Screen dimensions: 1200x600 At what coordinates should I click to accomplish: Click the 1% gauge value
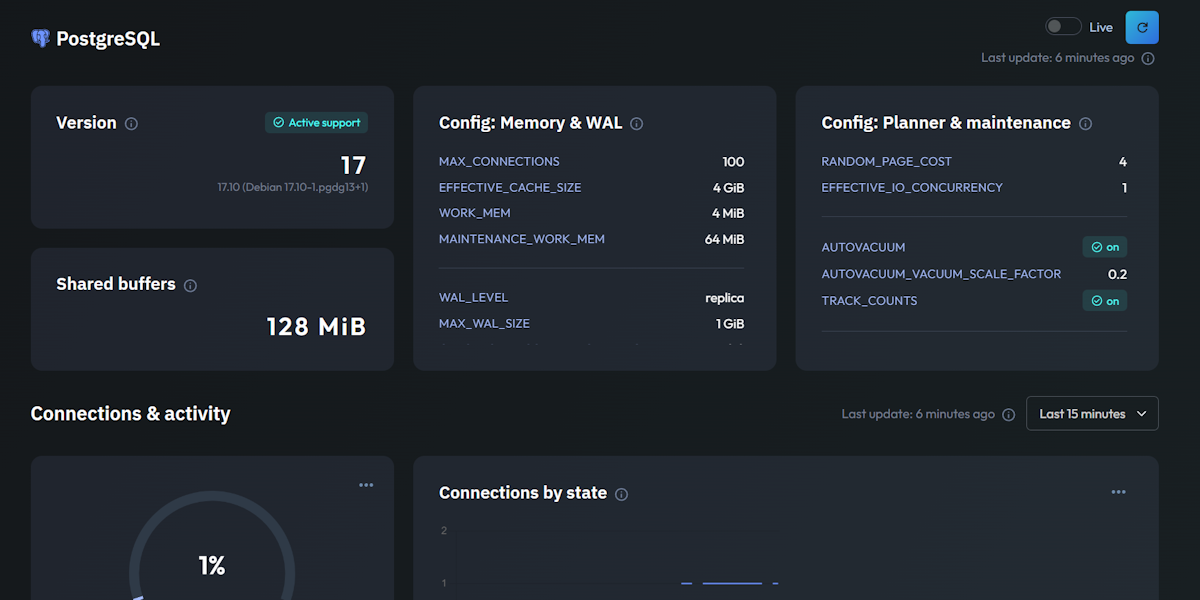coord(212,566)
